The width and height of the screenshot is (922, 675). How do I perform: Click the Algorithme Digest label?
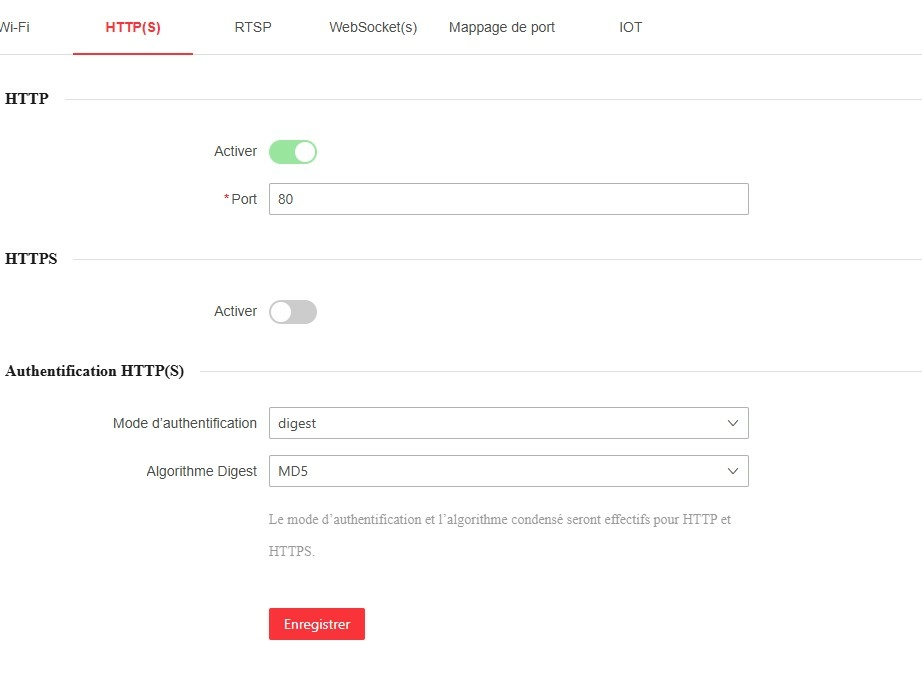coord(201,471)
